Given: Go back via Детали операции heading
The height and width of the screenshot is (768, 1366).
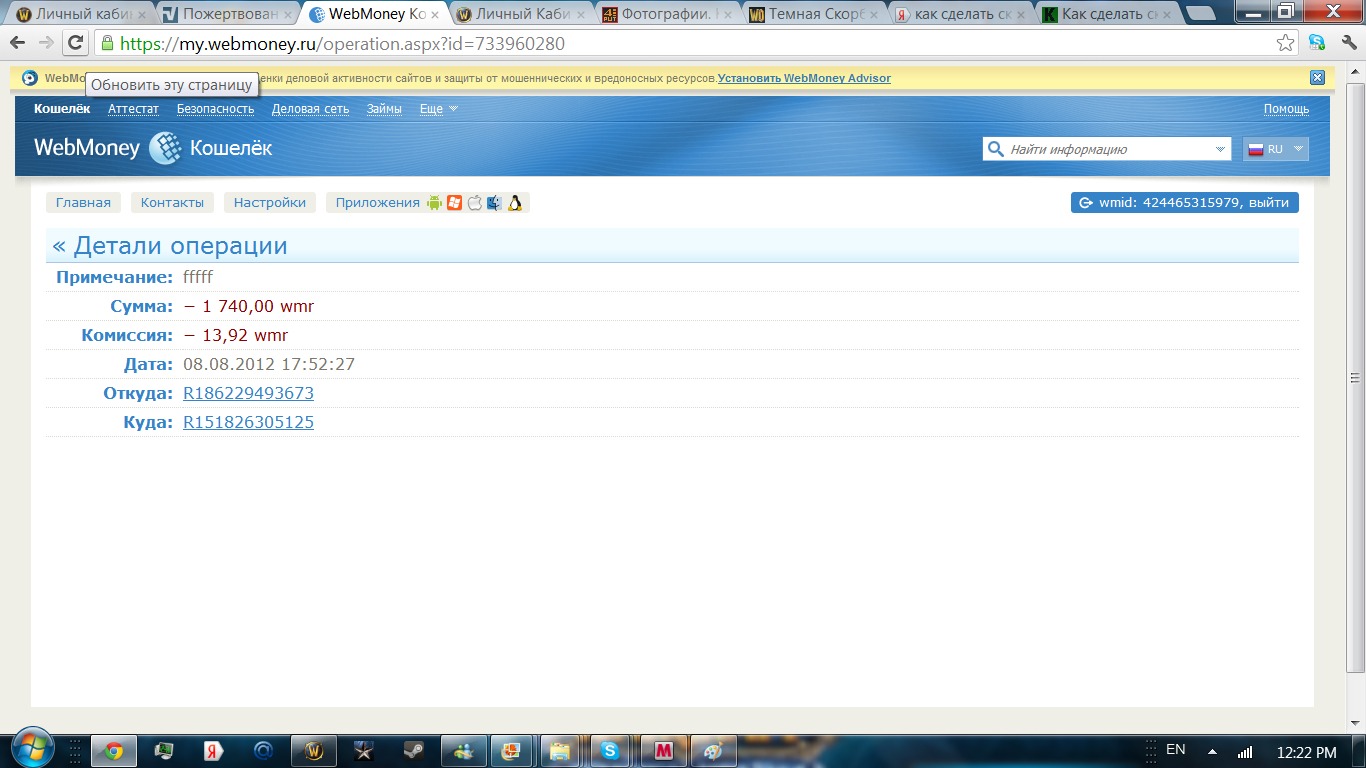Looking at the screenshot, I should (170, 246).
